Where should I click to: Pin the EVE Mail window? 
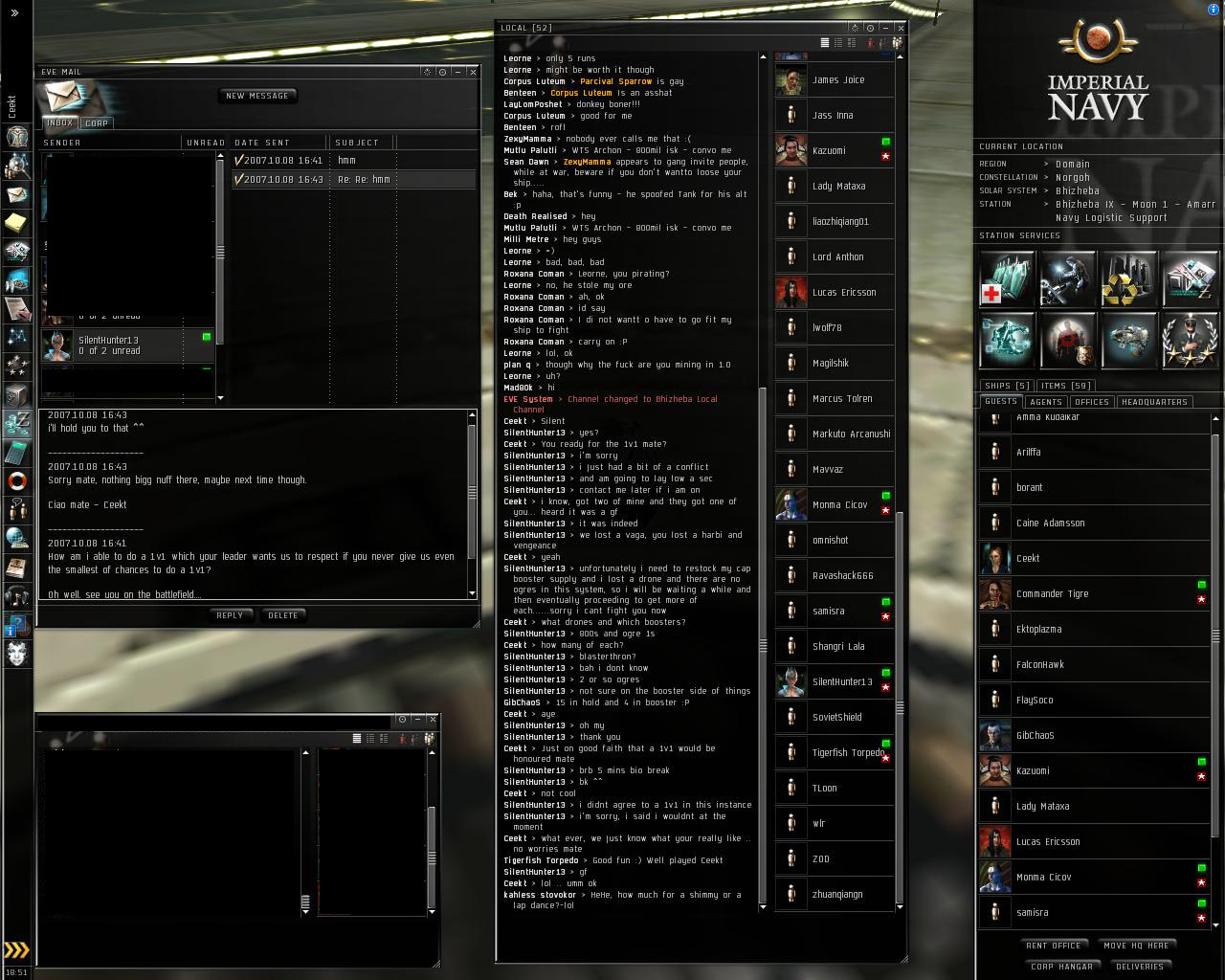click(x=428, y=72)
